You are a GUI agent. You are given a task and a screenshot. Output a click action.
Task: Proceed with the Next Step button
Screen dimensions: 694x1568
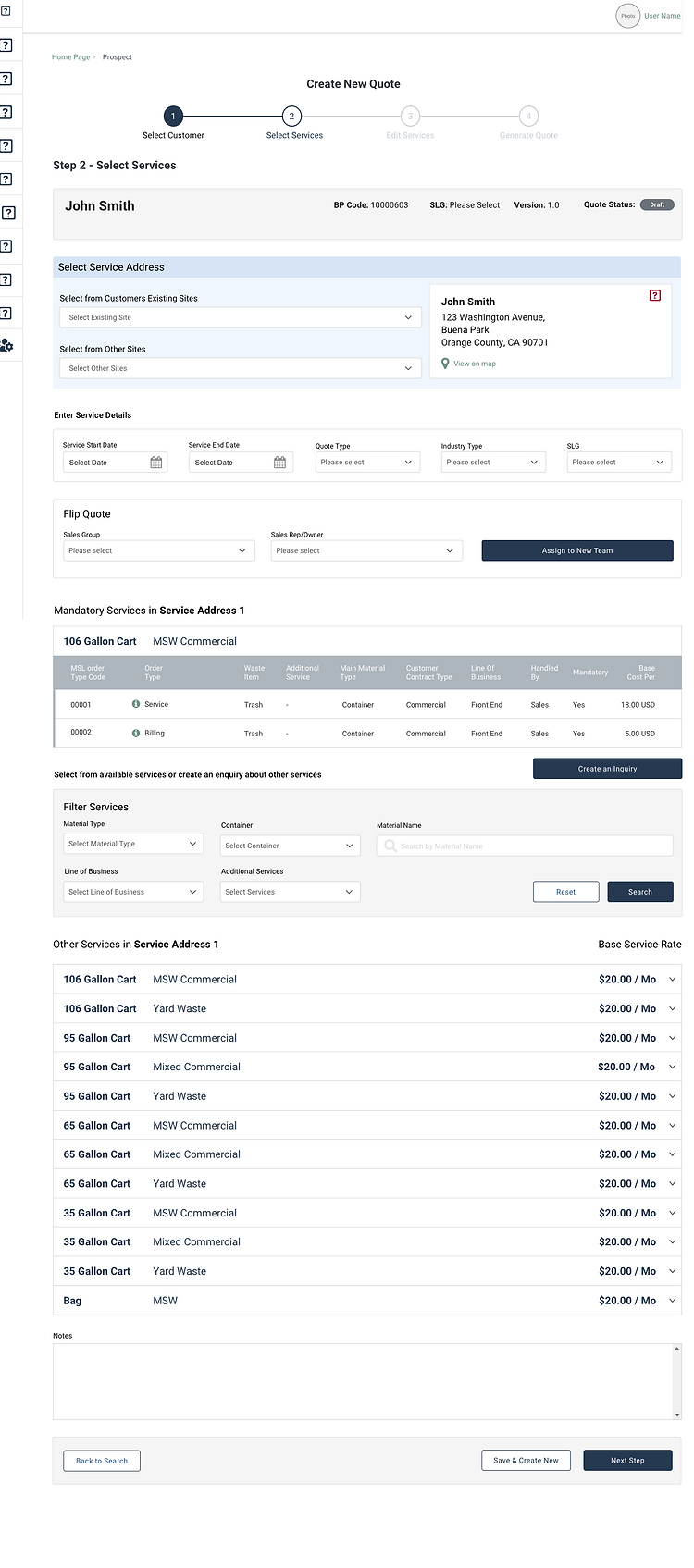[x=627, y=1461]
